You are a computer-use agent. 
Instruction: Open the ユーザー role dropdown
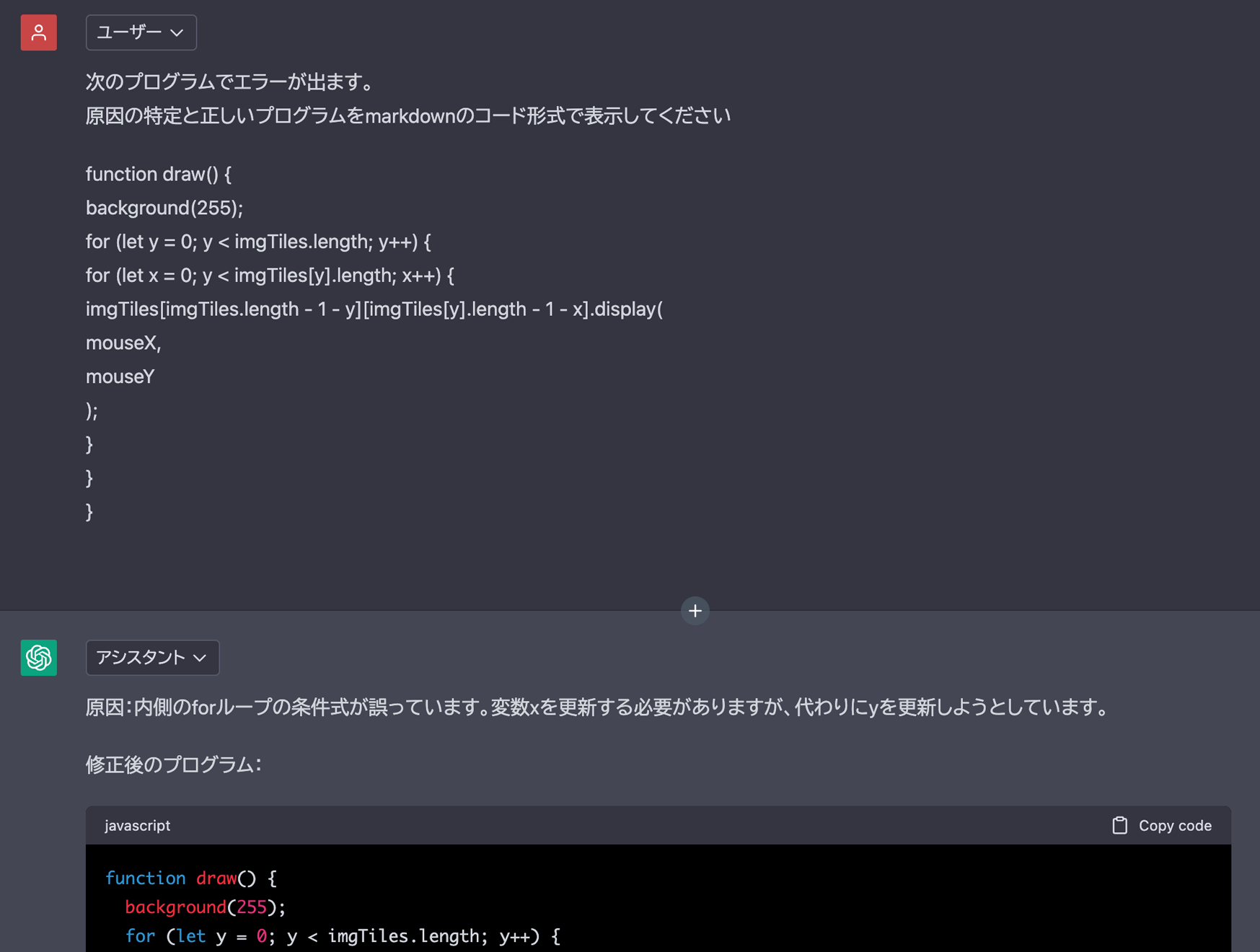tap(141, 32)
